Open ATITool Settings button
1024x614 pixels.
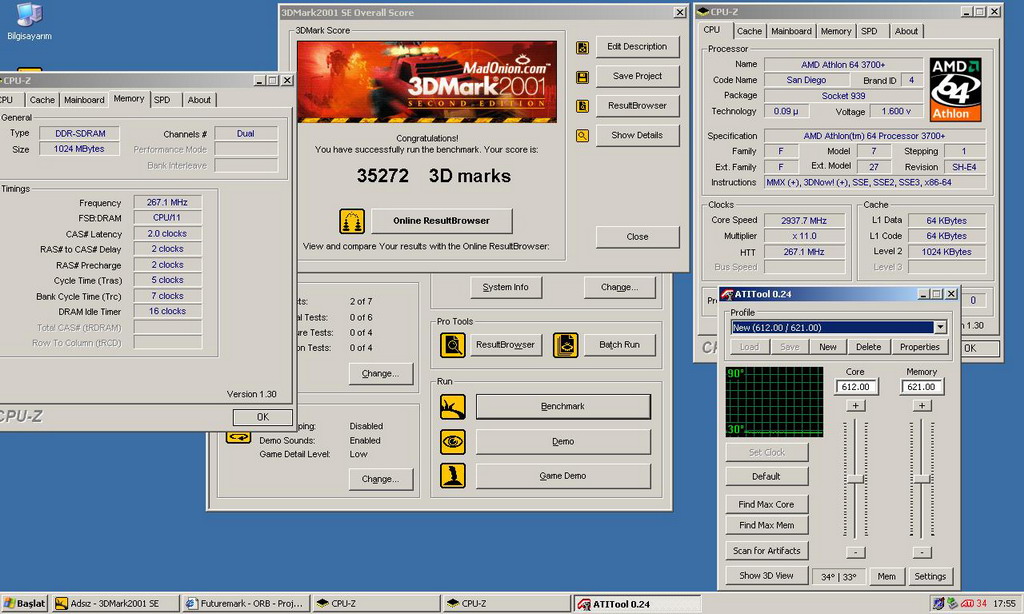tap(930, 576)
